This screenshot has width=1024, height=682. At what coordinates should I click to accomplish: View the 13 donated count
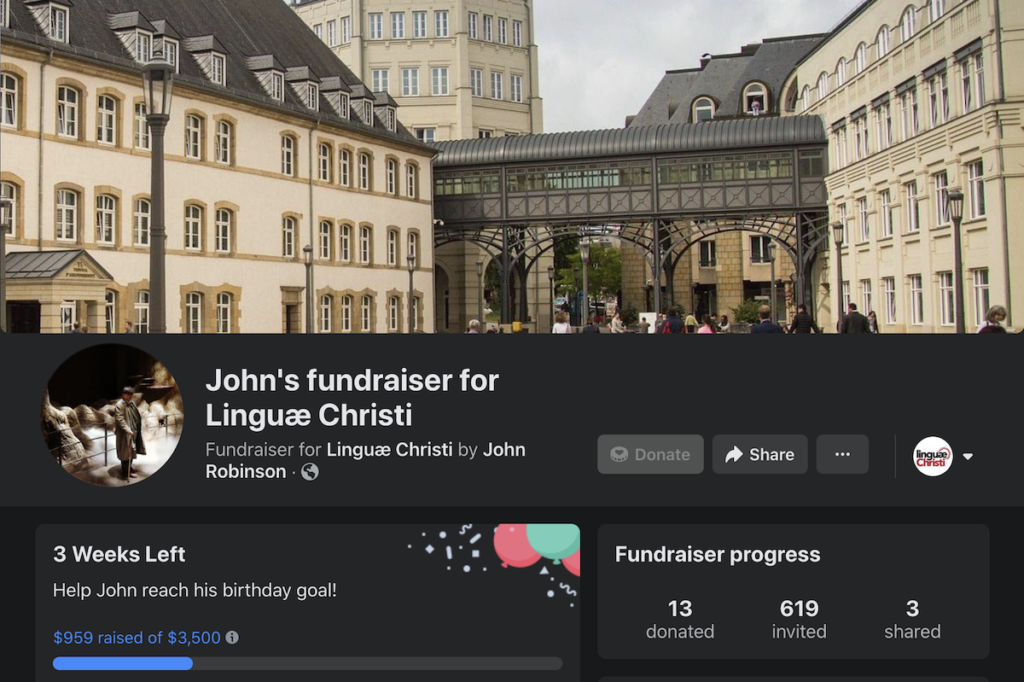680,619
